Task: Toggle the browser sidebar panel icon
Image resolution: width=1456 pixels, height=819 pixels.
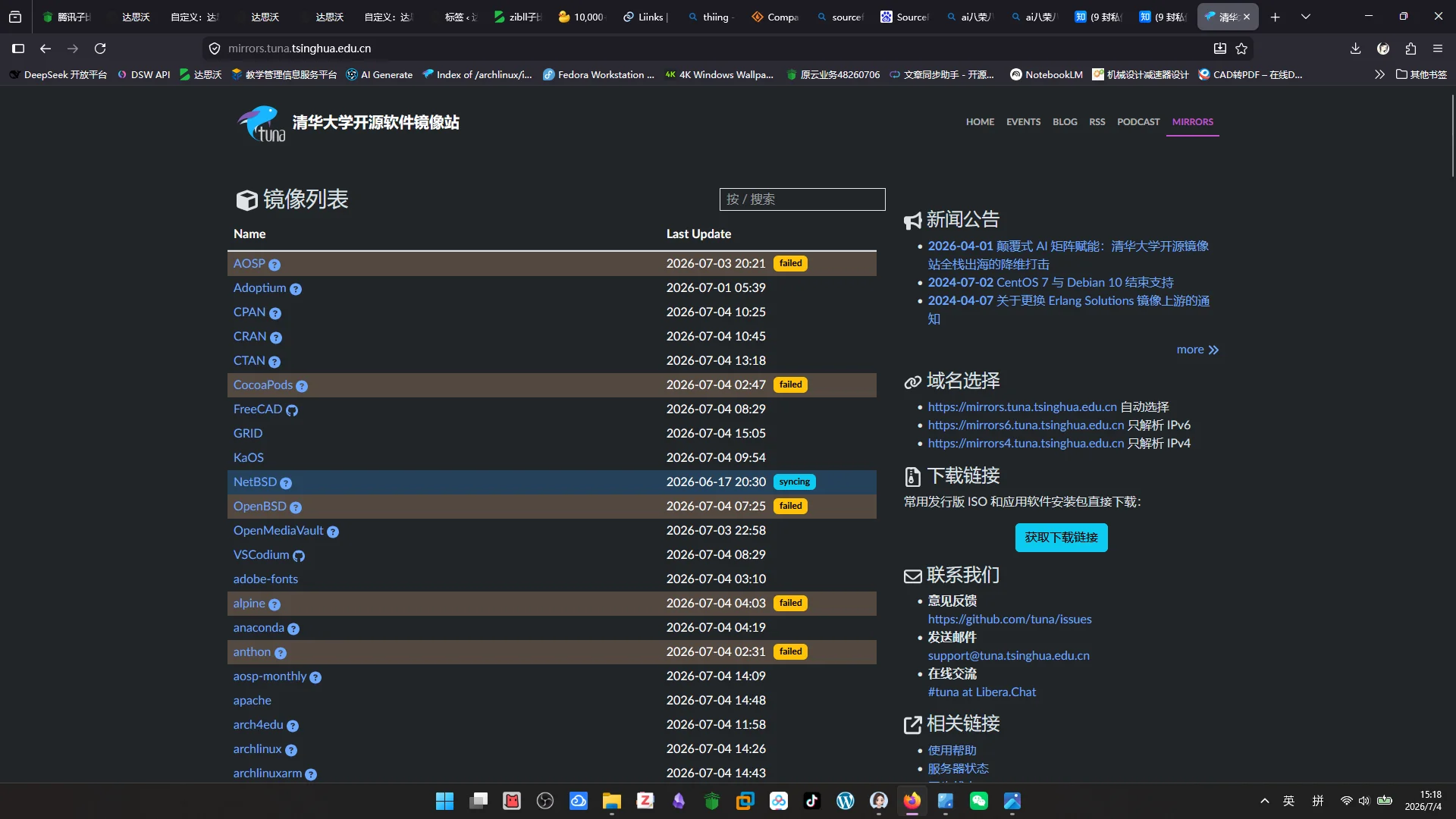Action: (18, 49)
